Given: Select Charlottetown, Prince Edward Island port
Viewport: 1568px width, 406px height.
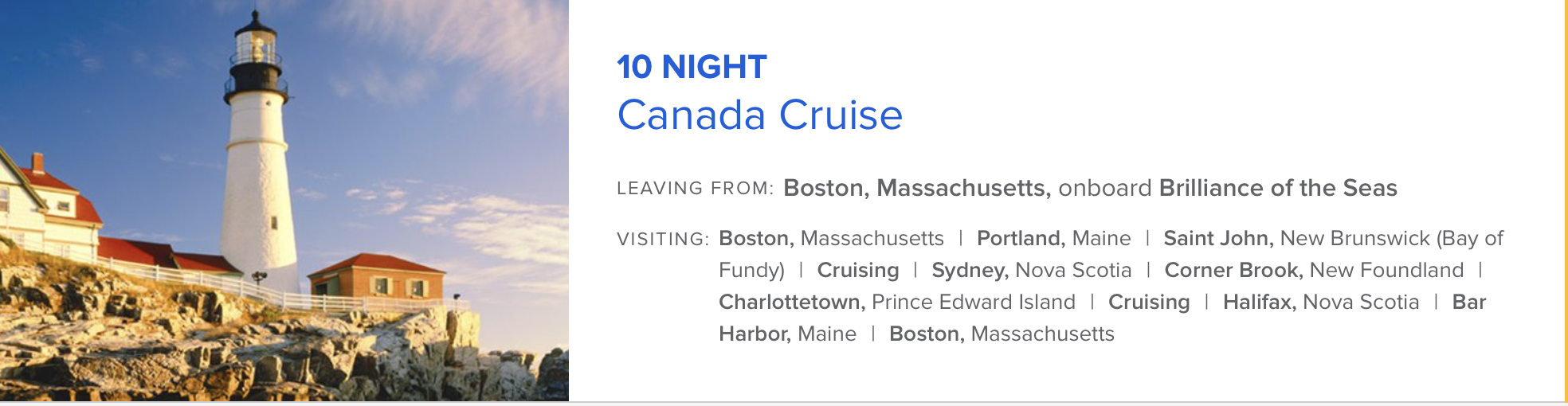Looking at the screenshot, I should coord(897,302).
